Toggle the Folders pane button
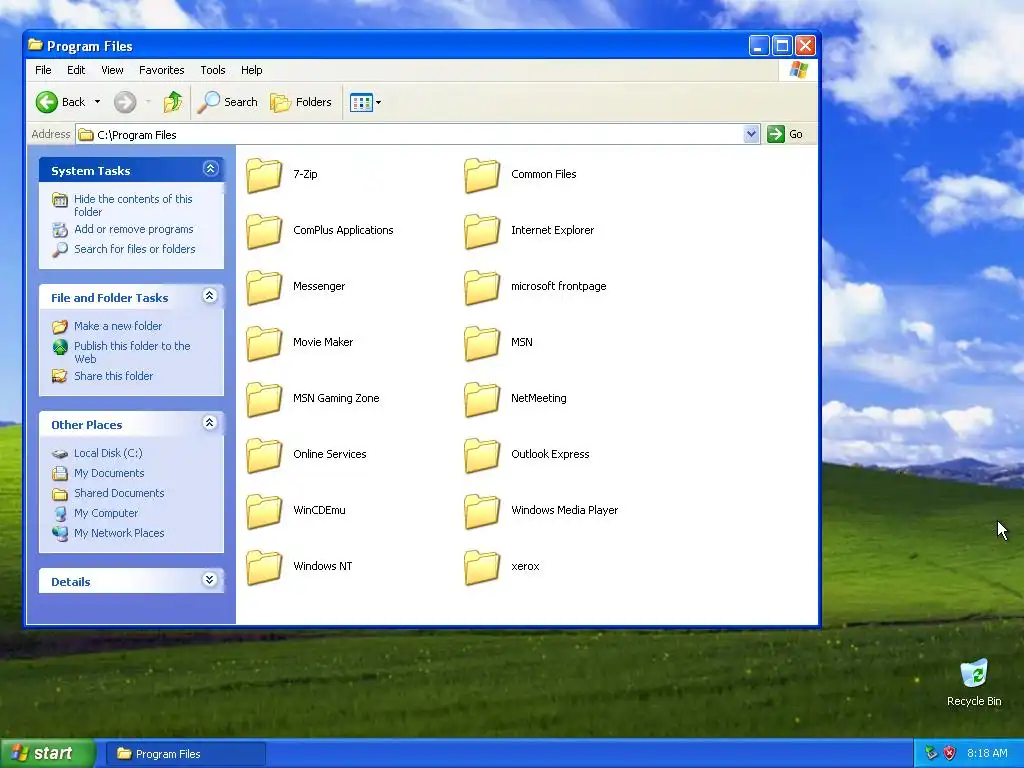 click(301, 102)
